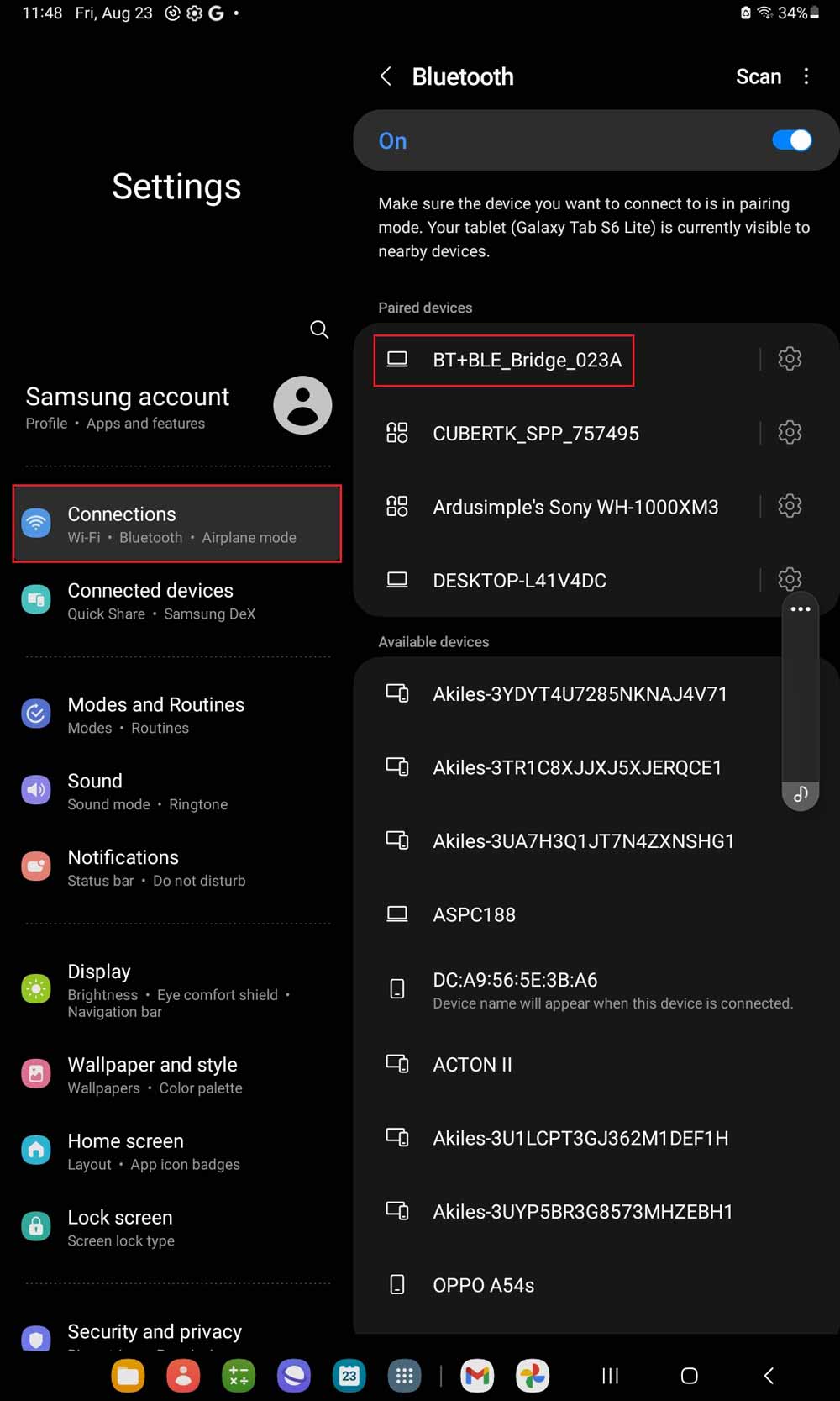Open the Display settings entry

(x=99, y=972)
